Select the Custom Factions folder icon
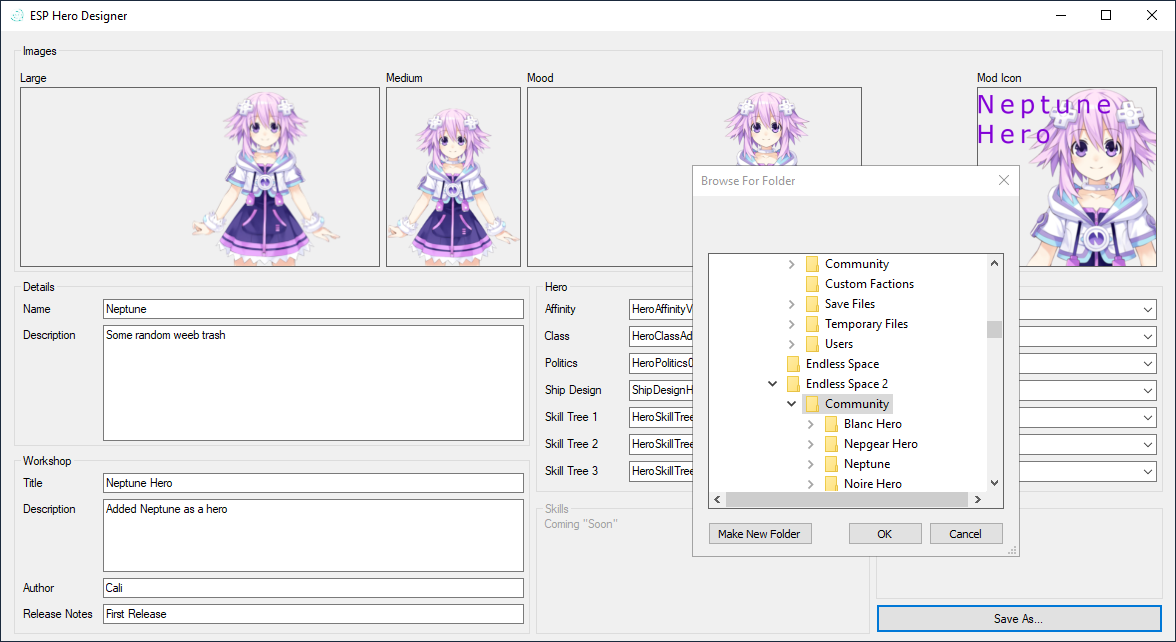 tap(812, 284)
